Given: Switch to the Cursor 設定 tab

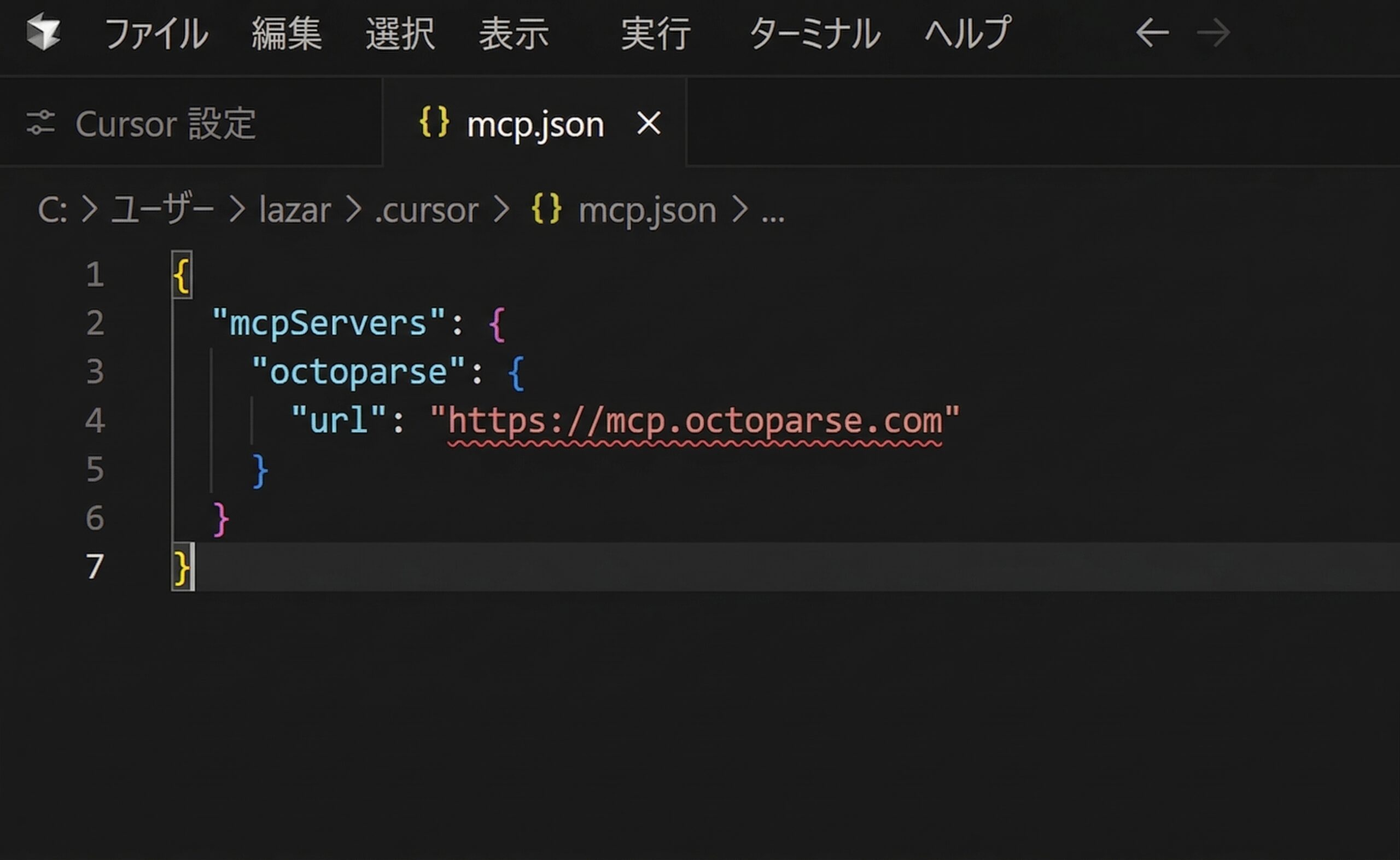Looking at the screenshot, I should 191,123.
